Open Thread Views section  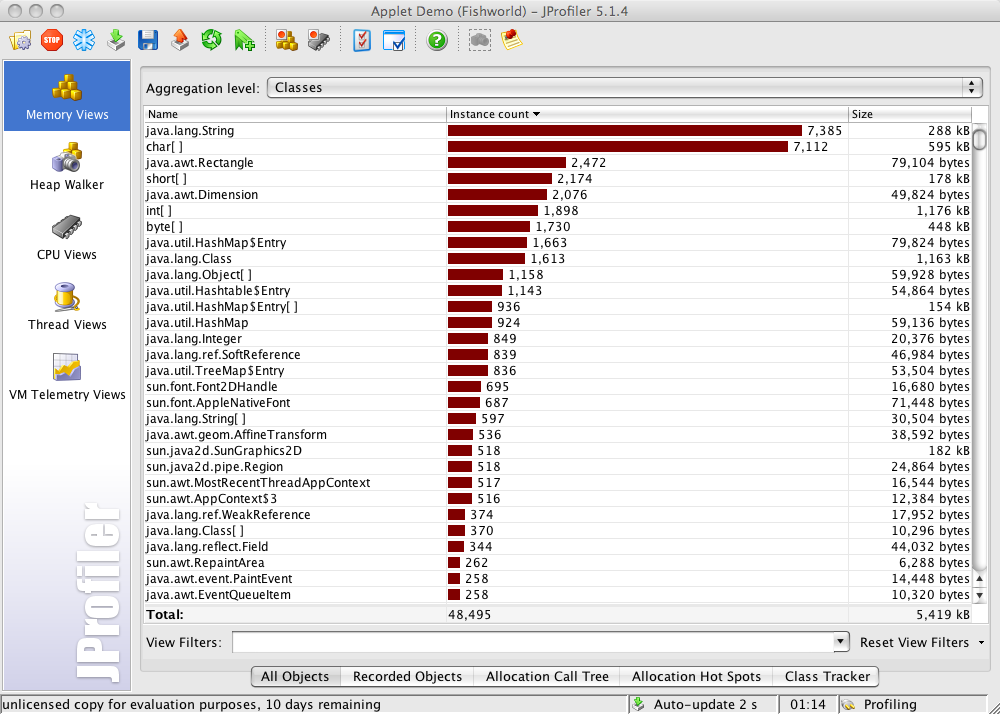(67, 307)
